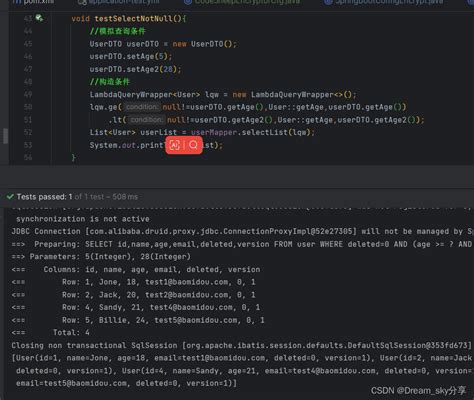Click line number 45 in the gutter
The height and width of the screenshot is (400, 474).
28,44
